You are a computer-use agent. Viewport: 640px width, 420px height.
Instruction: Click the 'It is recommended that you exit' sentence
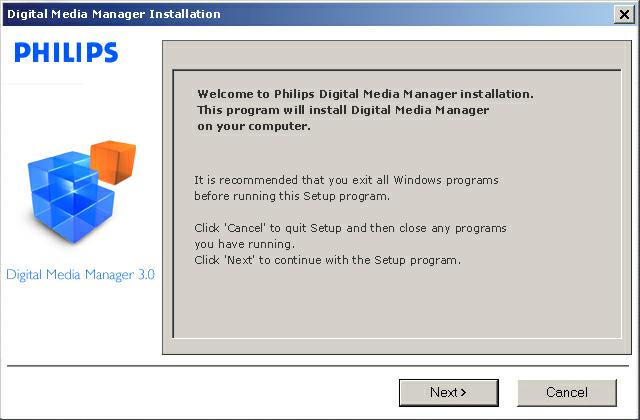point(346,180)
